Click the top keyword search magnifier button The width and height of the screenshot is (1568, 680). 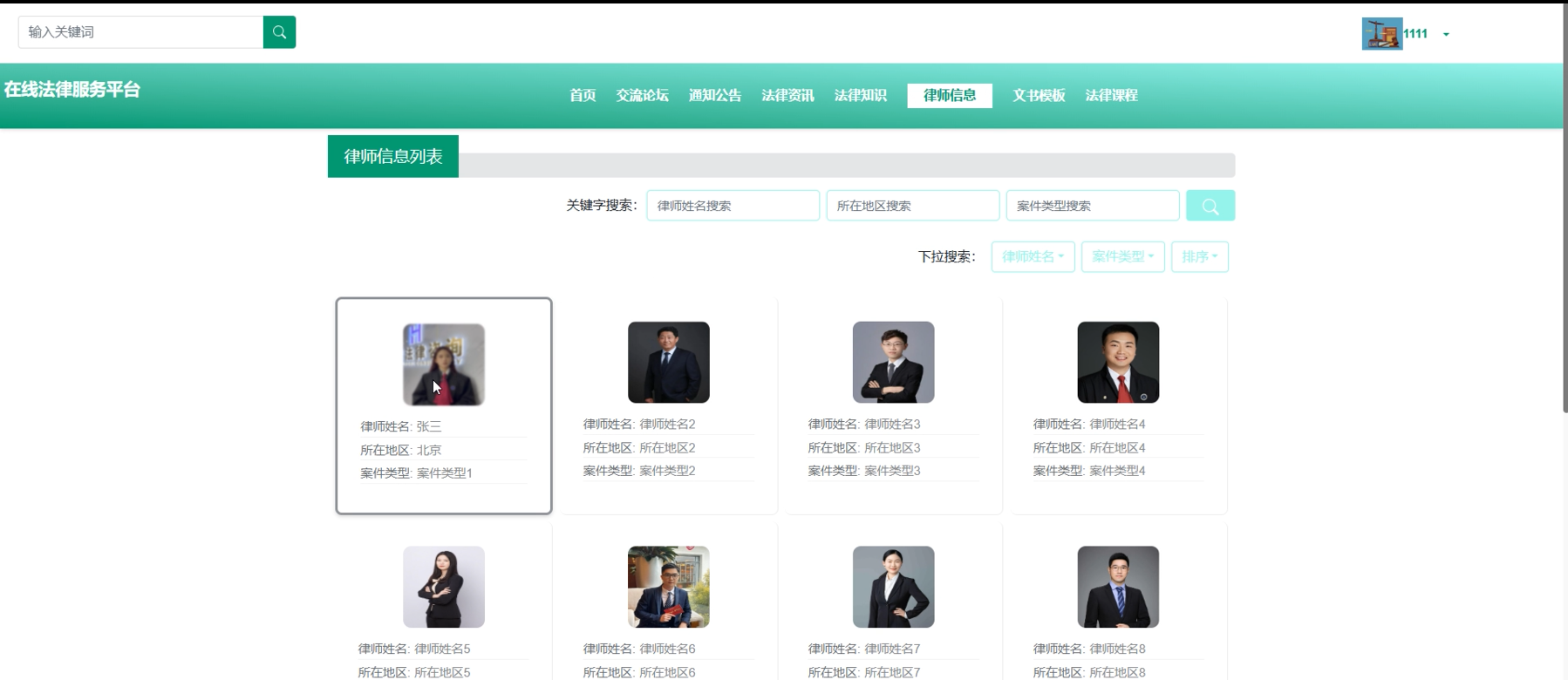[279, 32]
